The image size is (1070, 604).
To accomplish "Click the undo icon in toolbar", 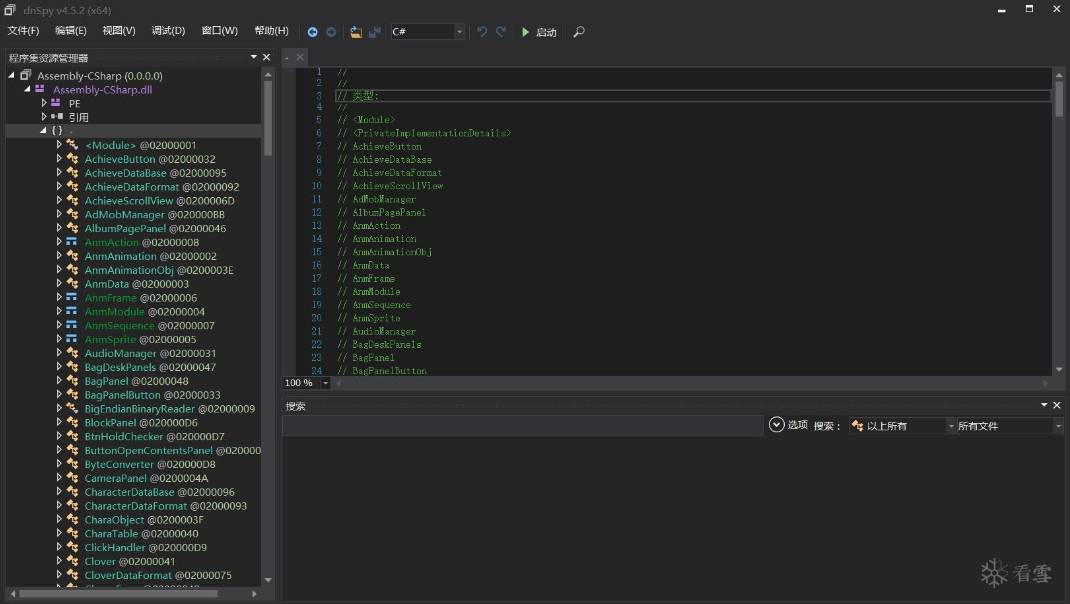I will click(x=482, y=32).
